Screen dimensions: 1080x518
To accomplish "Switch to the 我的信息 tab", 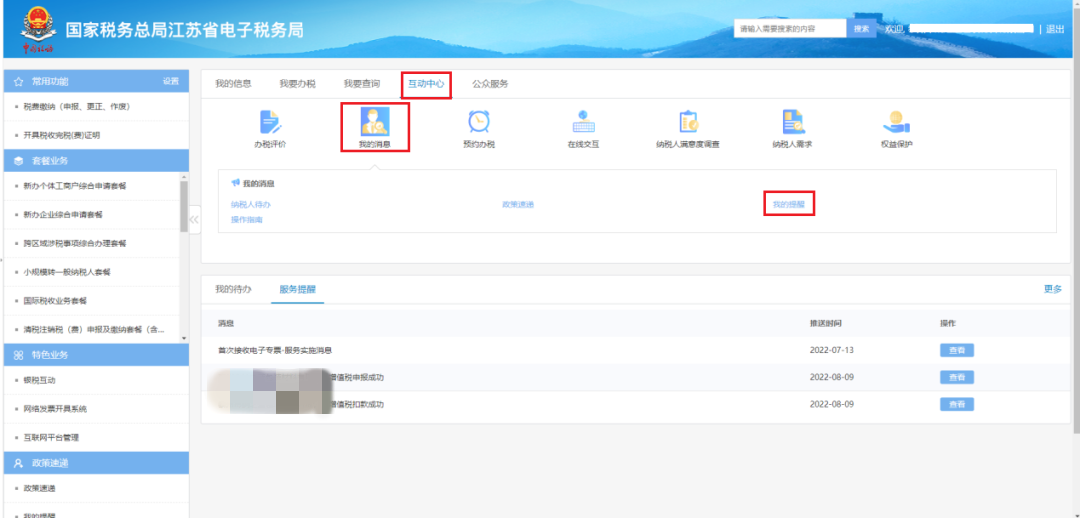I will 233,84.
